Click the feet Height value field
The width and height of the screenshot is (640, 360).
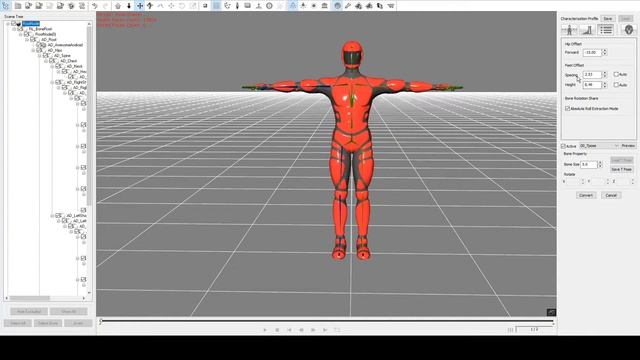[x=592, y=85]
